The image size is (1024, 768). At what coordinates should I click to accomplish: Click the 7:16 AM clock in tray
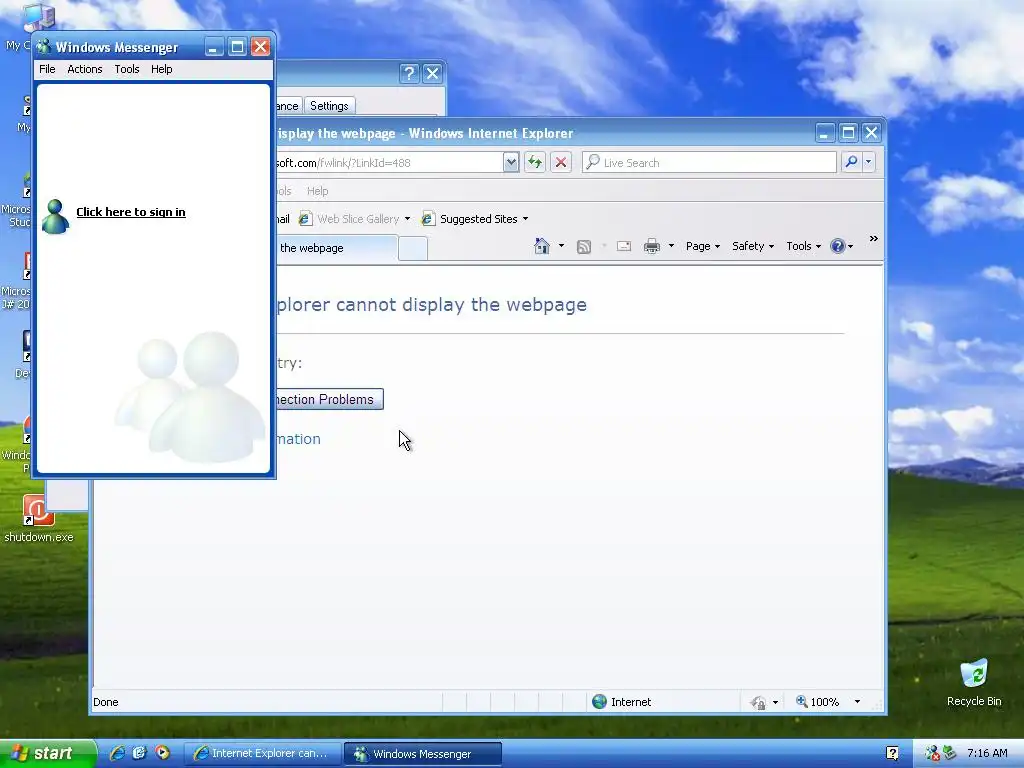[x=987, y=753]
